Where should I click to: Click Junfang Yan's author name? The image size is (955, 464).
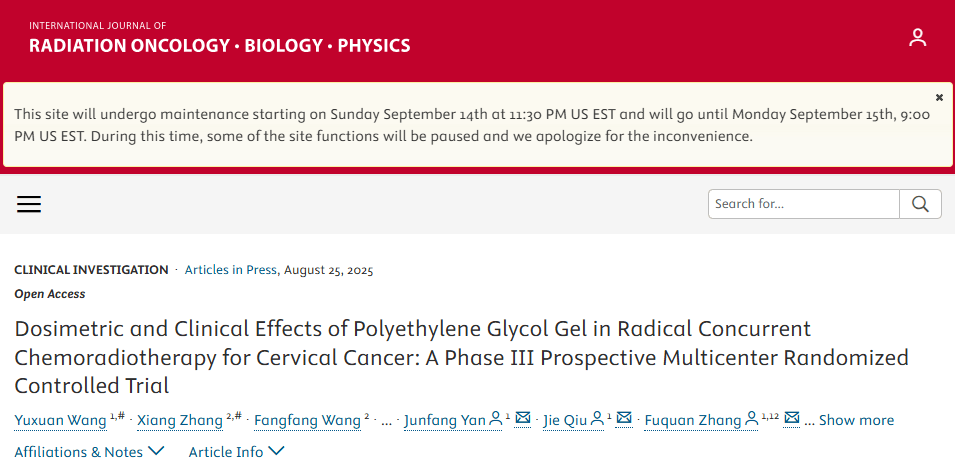[444, 420]
